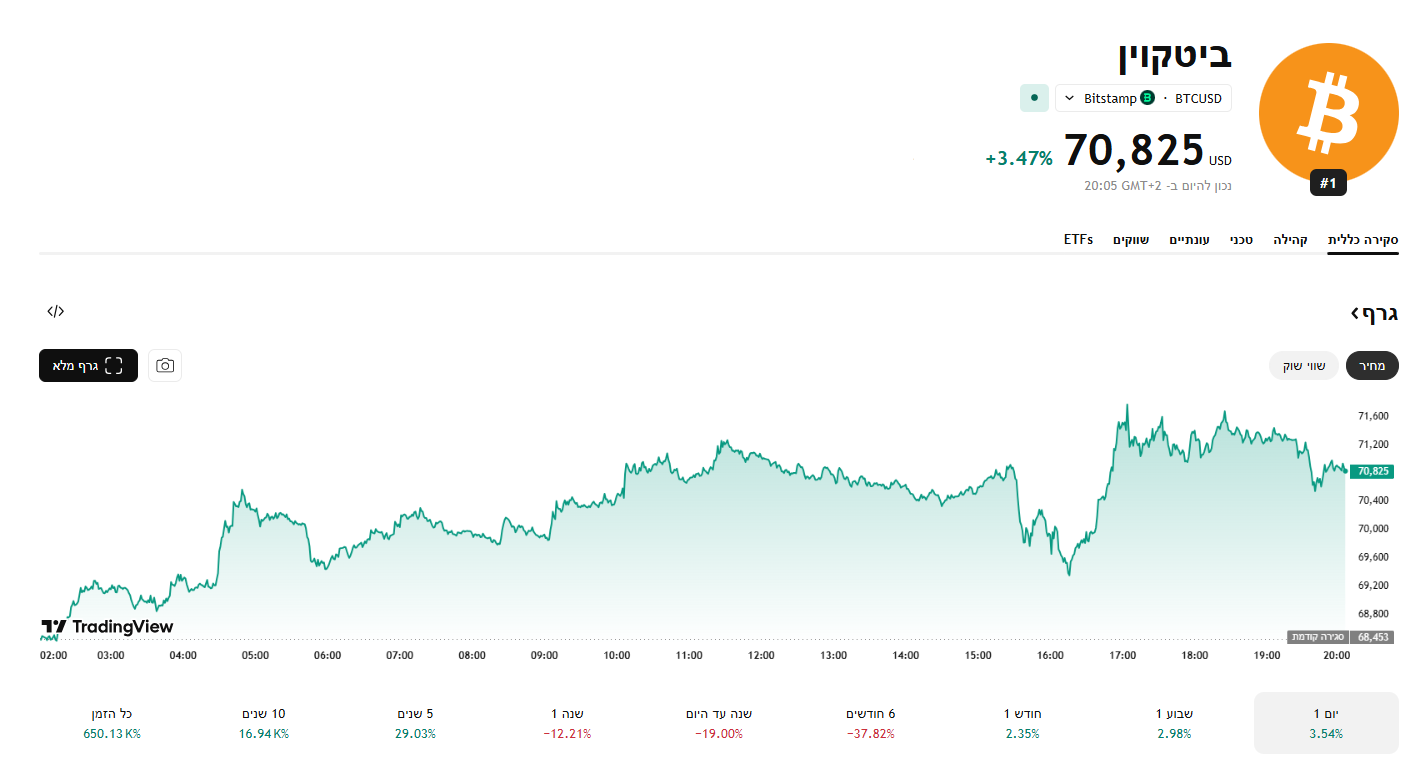Click the 68,453 previous close label
Image resolution: width=1422 pixels, height=761 pixels.
1372,637
